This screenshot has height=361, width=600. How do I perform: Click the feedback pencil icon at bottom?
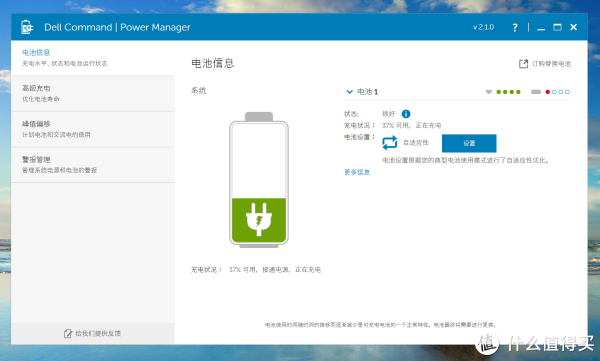point(68,333)
